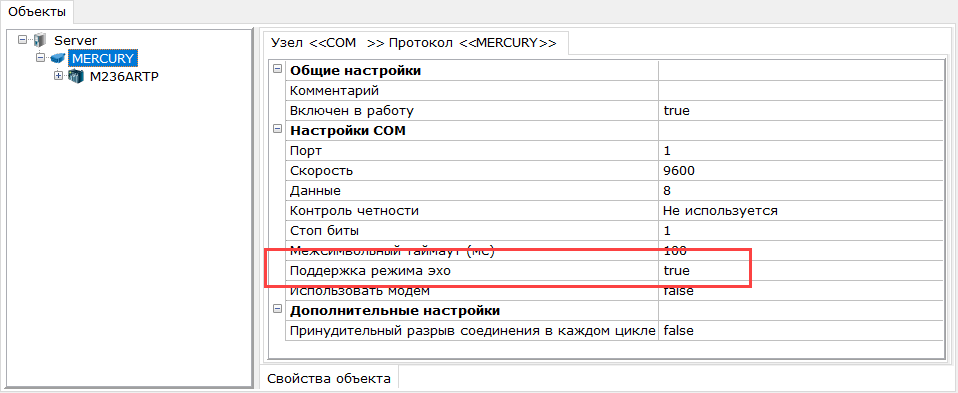958x393 pixels.
Task: Click the Данные value 8
Action: click(801, 191)
